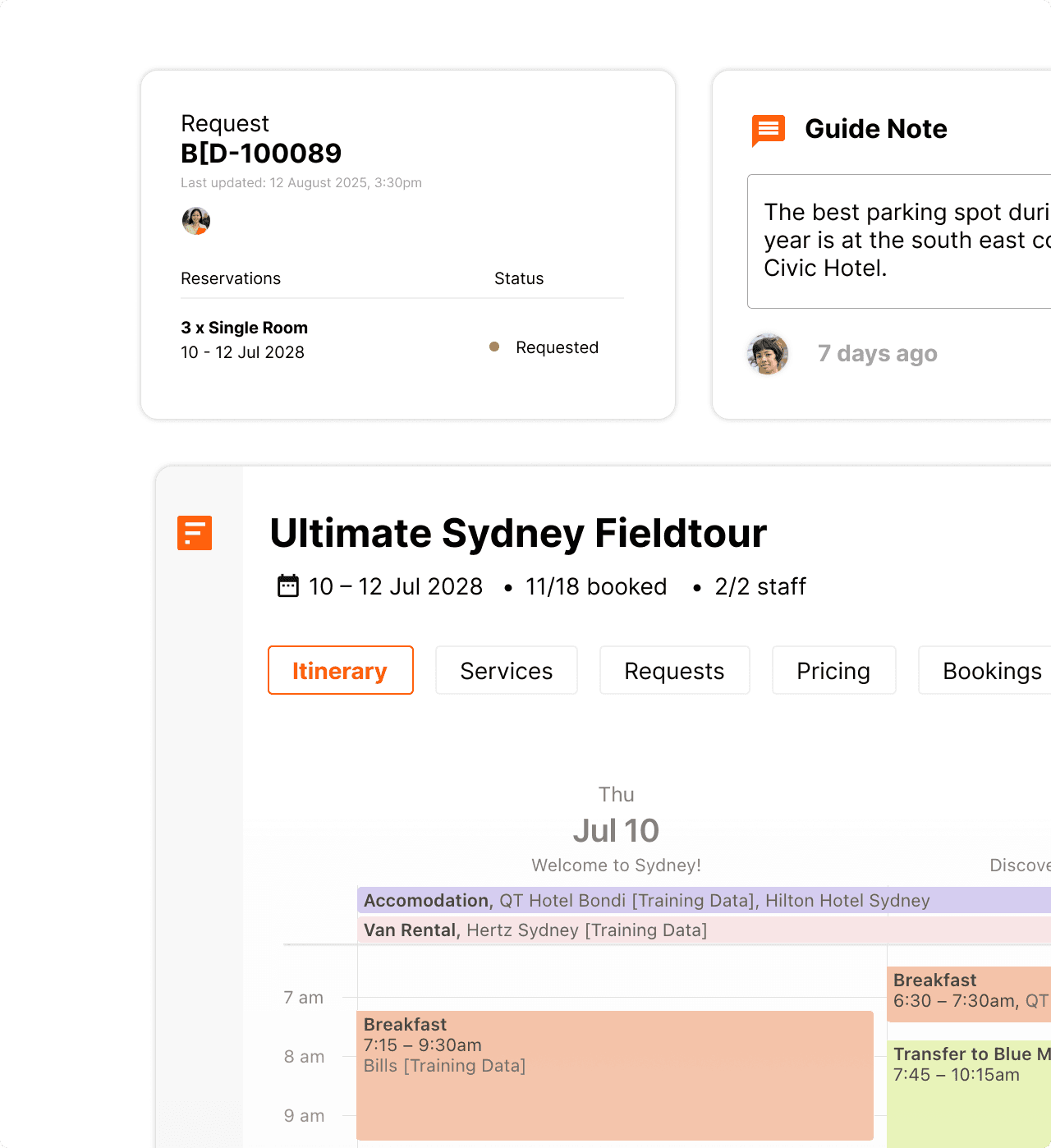This screenshot has width=1051, height=1148.
Task: Click the 11/18 booked progress indicator
Action: tap(596, 585)
